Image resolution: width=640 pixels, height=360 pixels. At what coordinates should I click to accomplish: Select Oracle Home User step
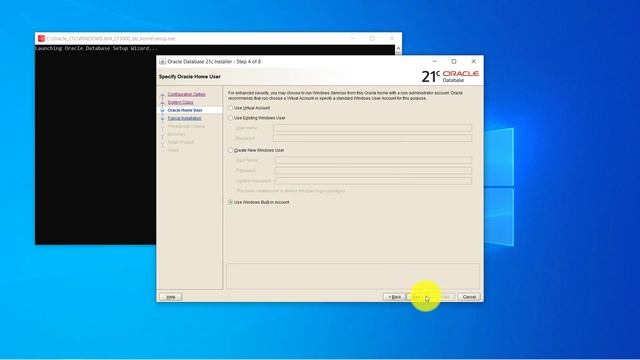[185, 110]
